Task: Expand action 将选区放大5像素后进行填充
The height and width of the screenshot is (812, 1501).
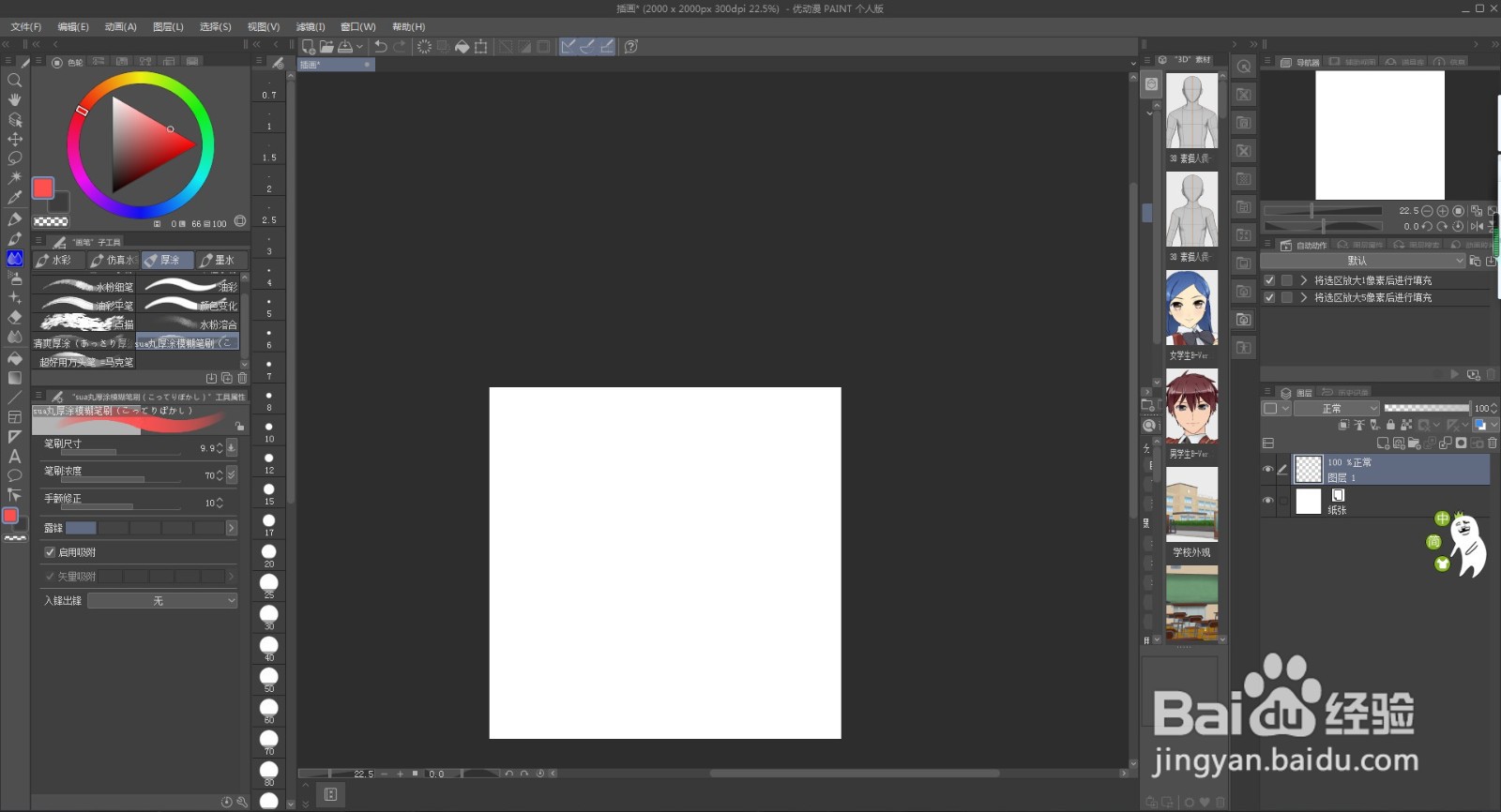Action: click(1303, 297)
